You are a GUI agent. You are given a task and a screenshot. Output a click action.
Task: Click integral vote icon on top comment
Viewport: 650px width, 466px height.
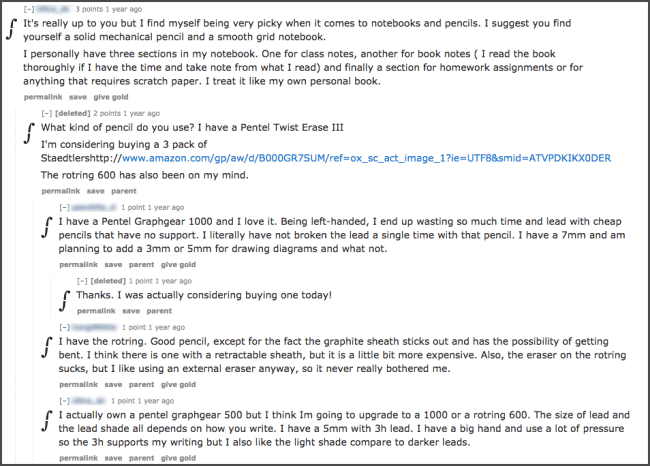pyautogui.click(x=12, y=29)
